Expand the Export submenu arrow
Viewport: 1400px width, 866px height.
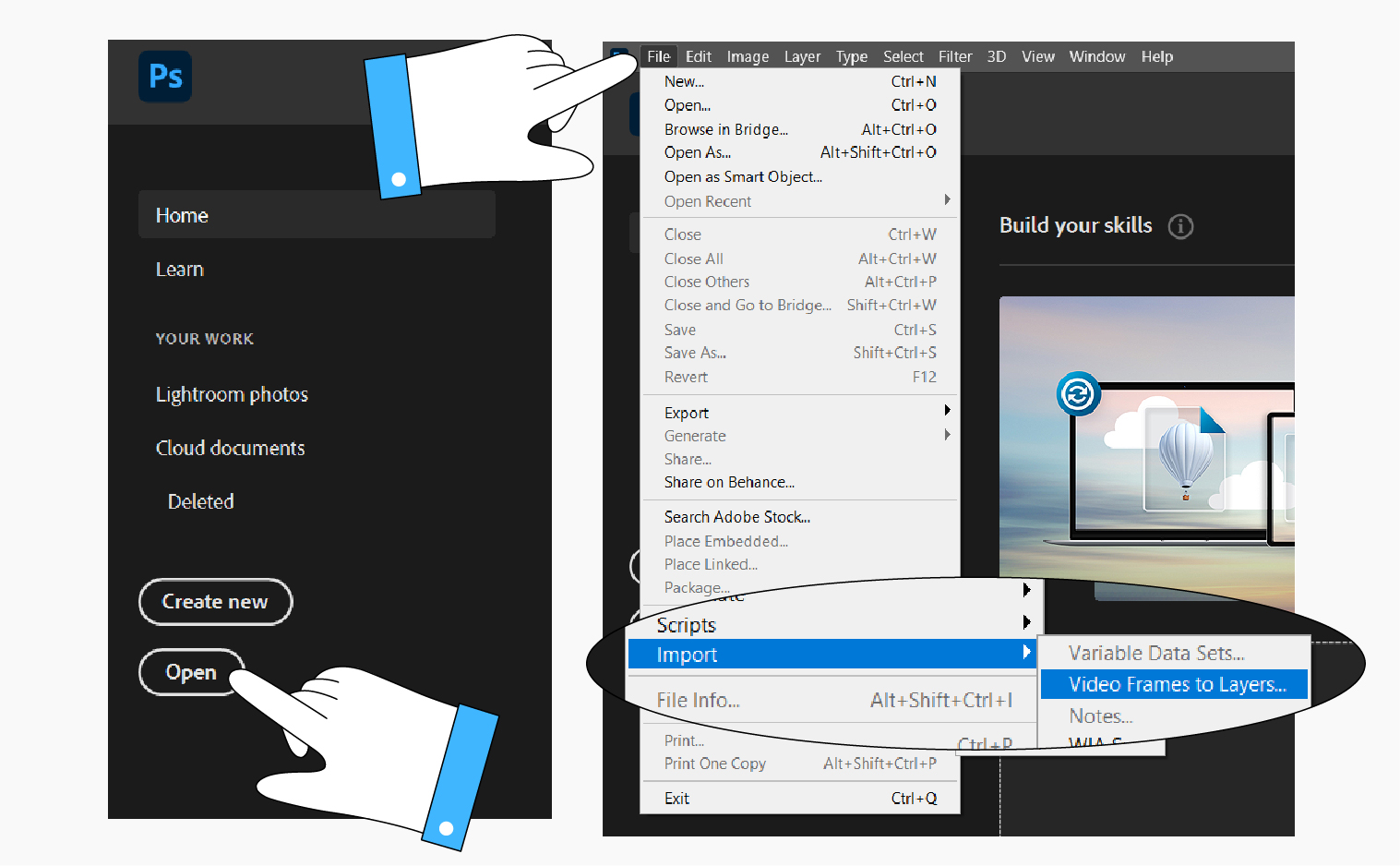[947, 410]
